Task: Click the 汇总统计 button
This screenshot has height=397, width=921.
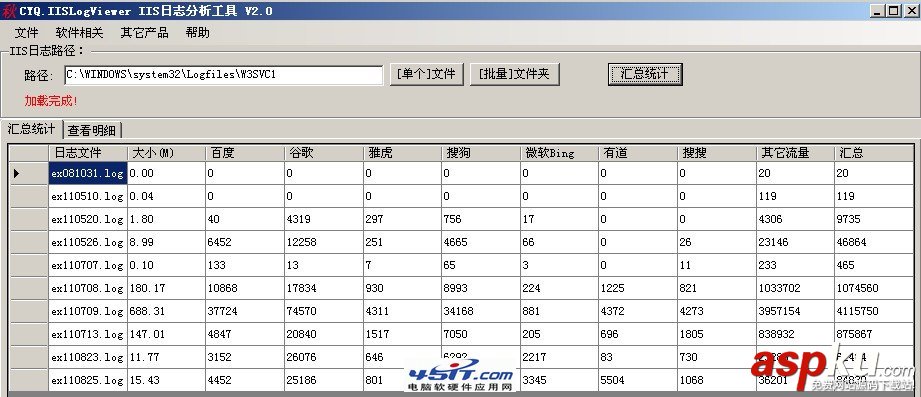Action: (645, 74)
